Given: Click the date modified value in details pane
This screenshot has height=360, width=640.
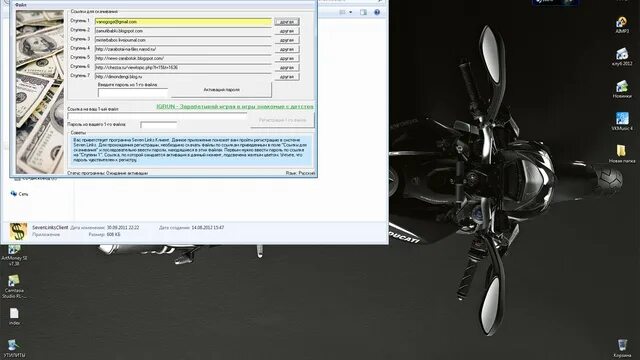Looking at the screenshot, I should pyautogui.click(x=123, y=227).
